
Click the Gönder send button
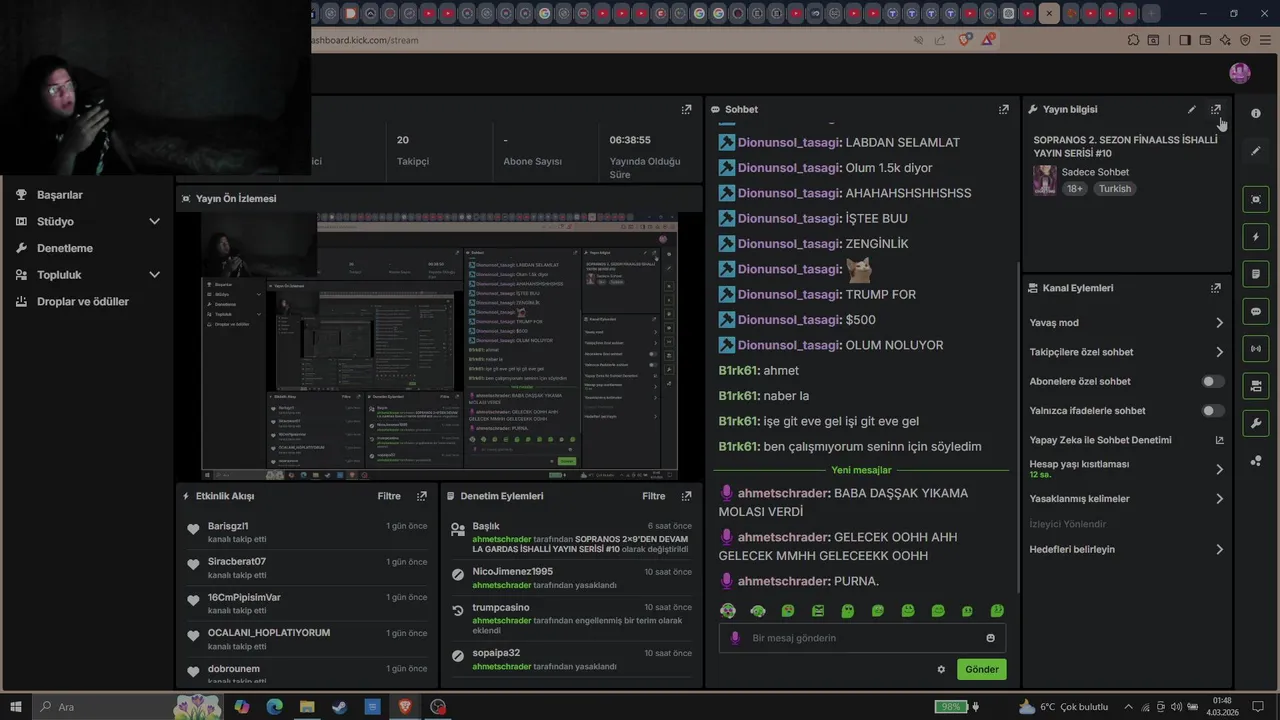tap(981, 669)
